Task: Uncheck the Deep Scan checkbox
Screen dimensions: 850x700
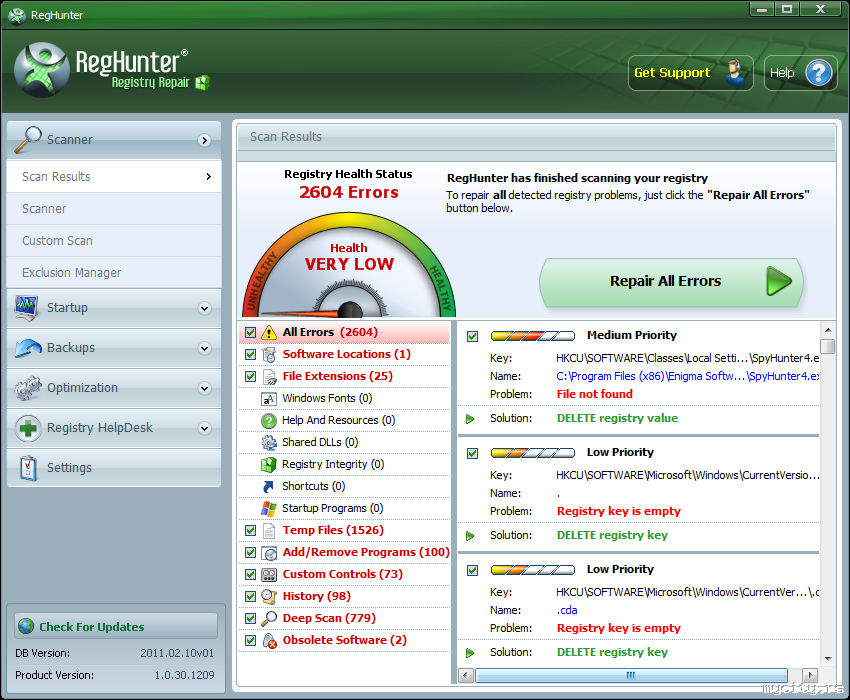Action: 250,619
